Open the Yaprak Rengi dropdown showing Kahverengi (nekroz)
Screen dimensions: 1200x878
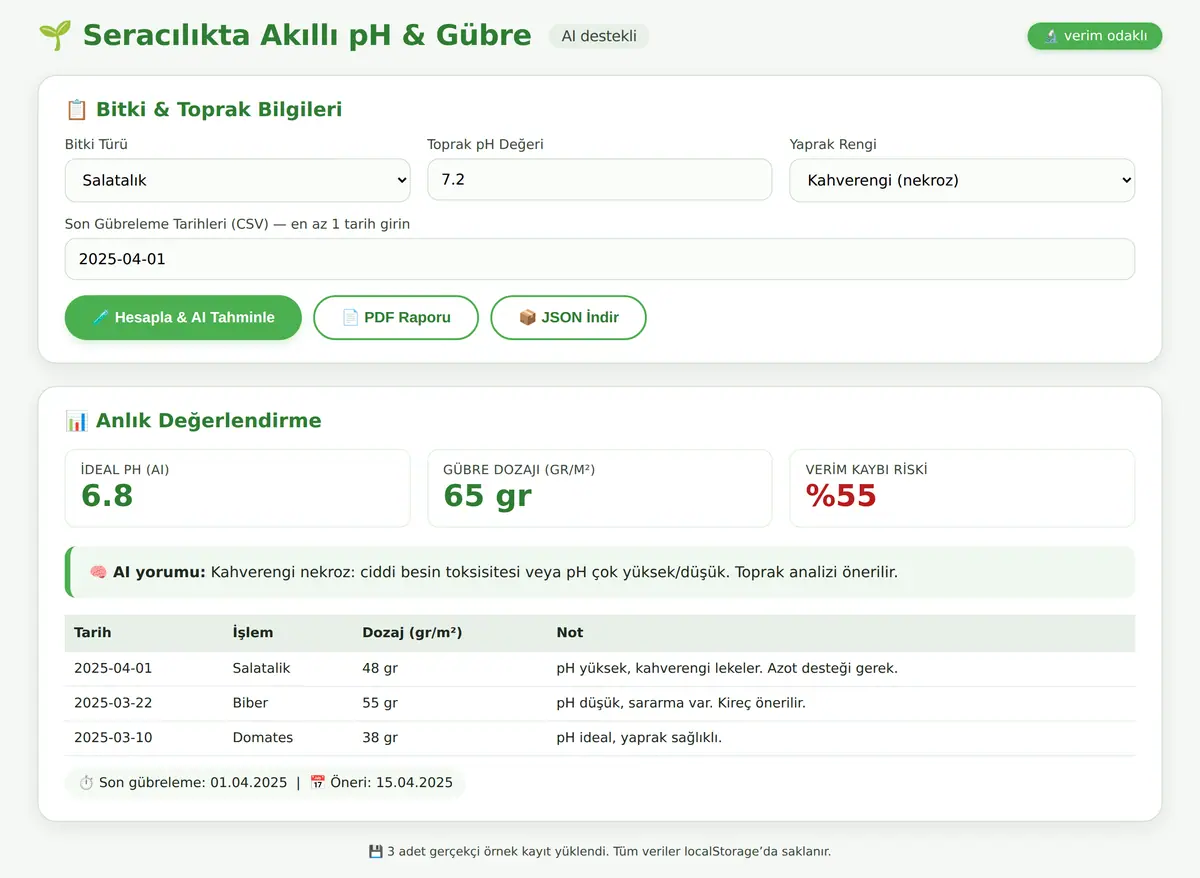tap(962, 180)
